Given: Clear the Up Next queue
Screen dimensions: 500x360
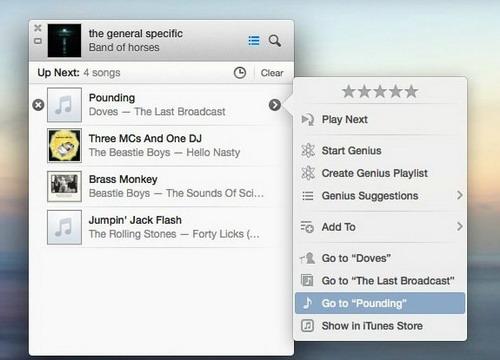Looking at the screenshot, I should pyautogui.click(x=272, y=73).
